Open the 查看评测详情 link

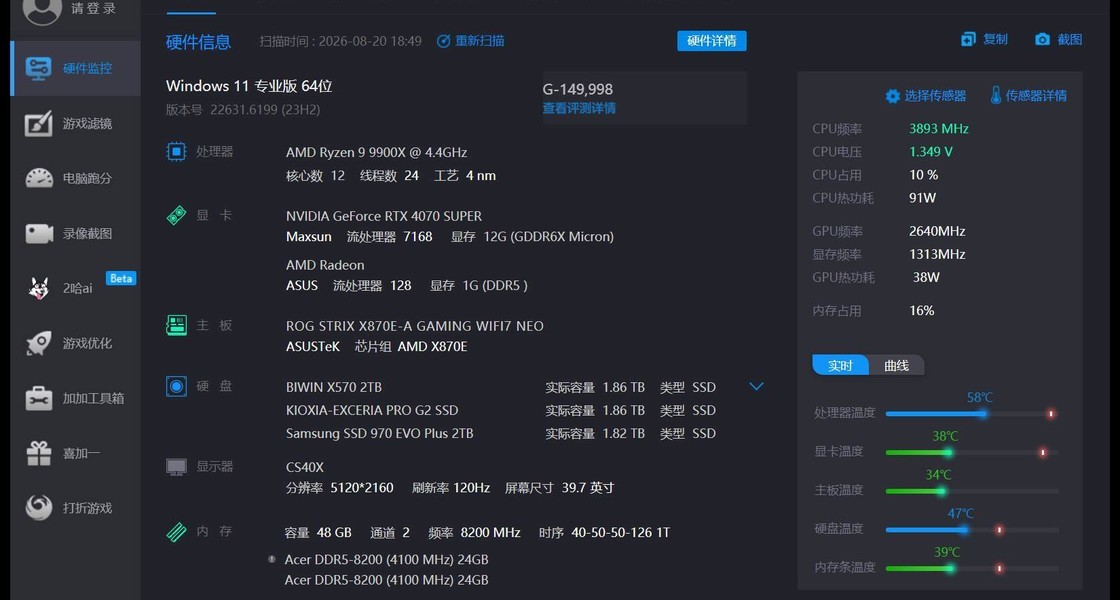coord(579,108)
